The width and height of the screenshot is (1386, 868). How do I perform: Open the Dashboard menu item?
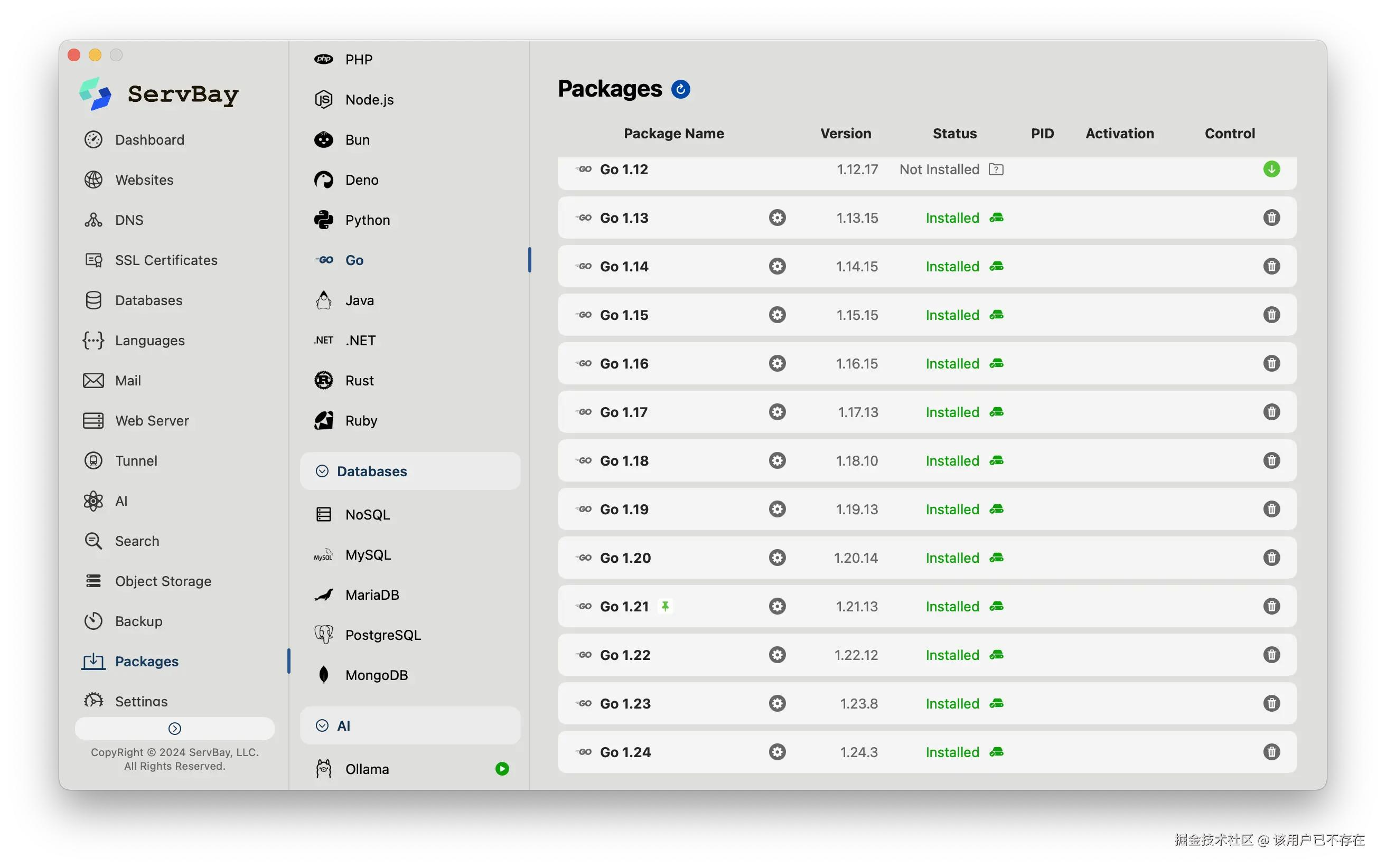pyautogui.click(x=149, y=139)
